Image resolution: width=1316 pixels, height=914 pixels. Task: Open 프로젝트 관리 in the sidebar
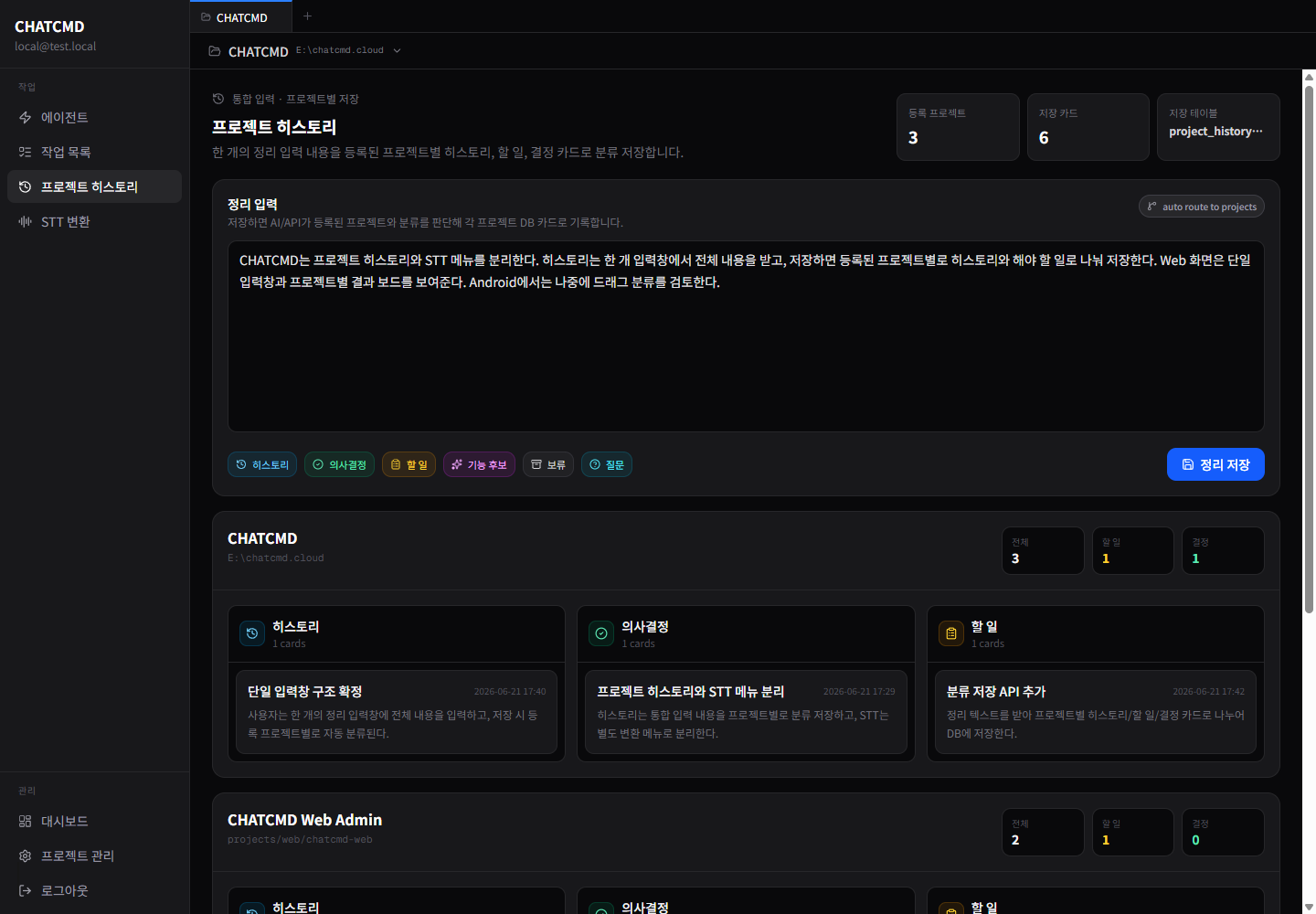click(94, 856)
